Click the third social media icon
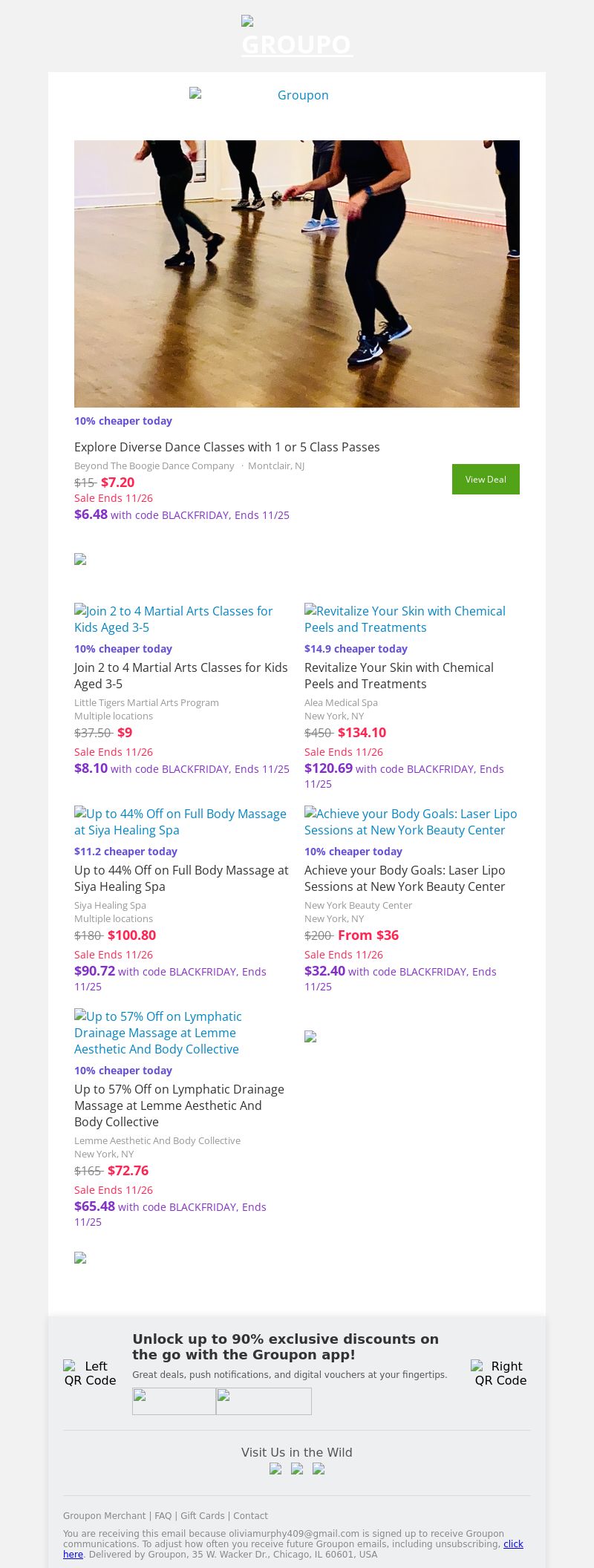The width and height of the screenshot is (594, 1568). coord(319,1469)
